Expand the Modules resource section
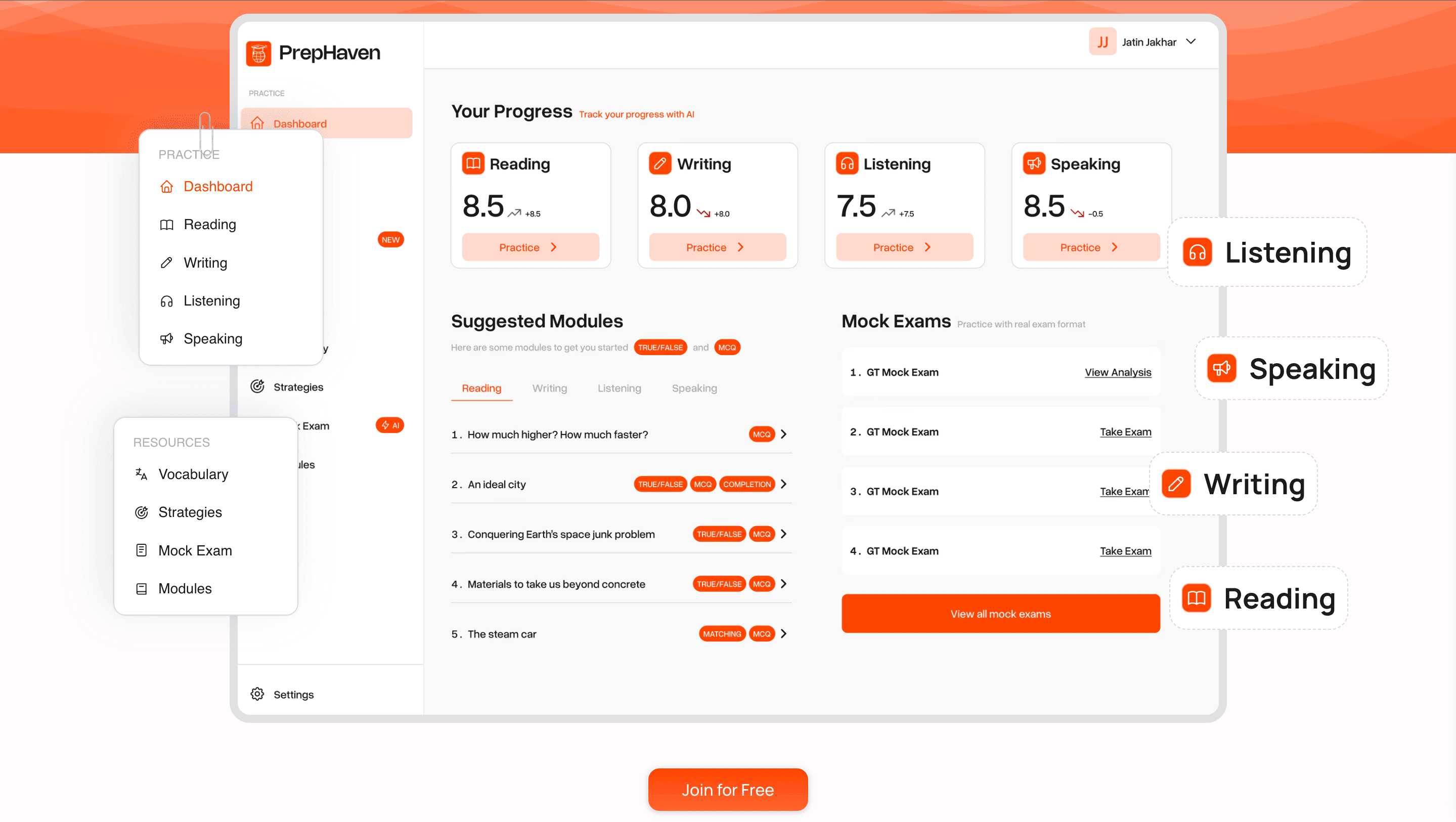The width and height of the screenshot is (1456, 822). coord(185,588)
